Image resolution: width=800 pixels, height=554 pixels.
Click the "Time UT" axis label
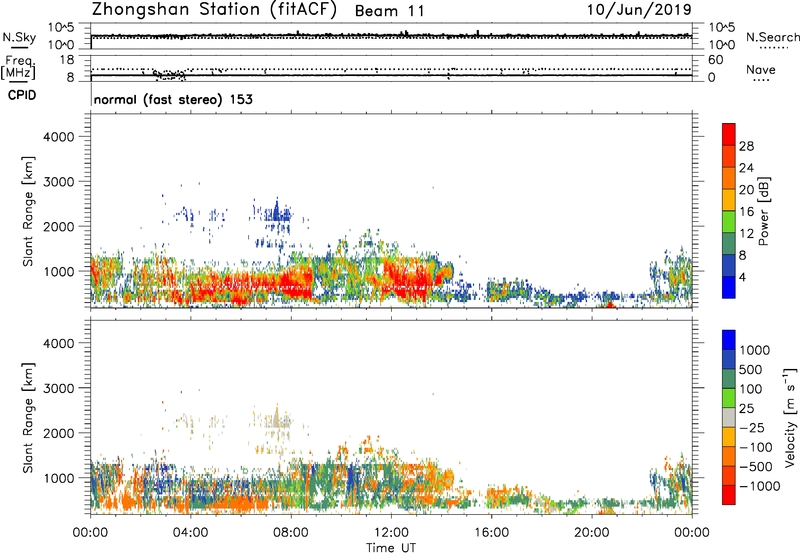391,548
